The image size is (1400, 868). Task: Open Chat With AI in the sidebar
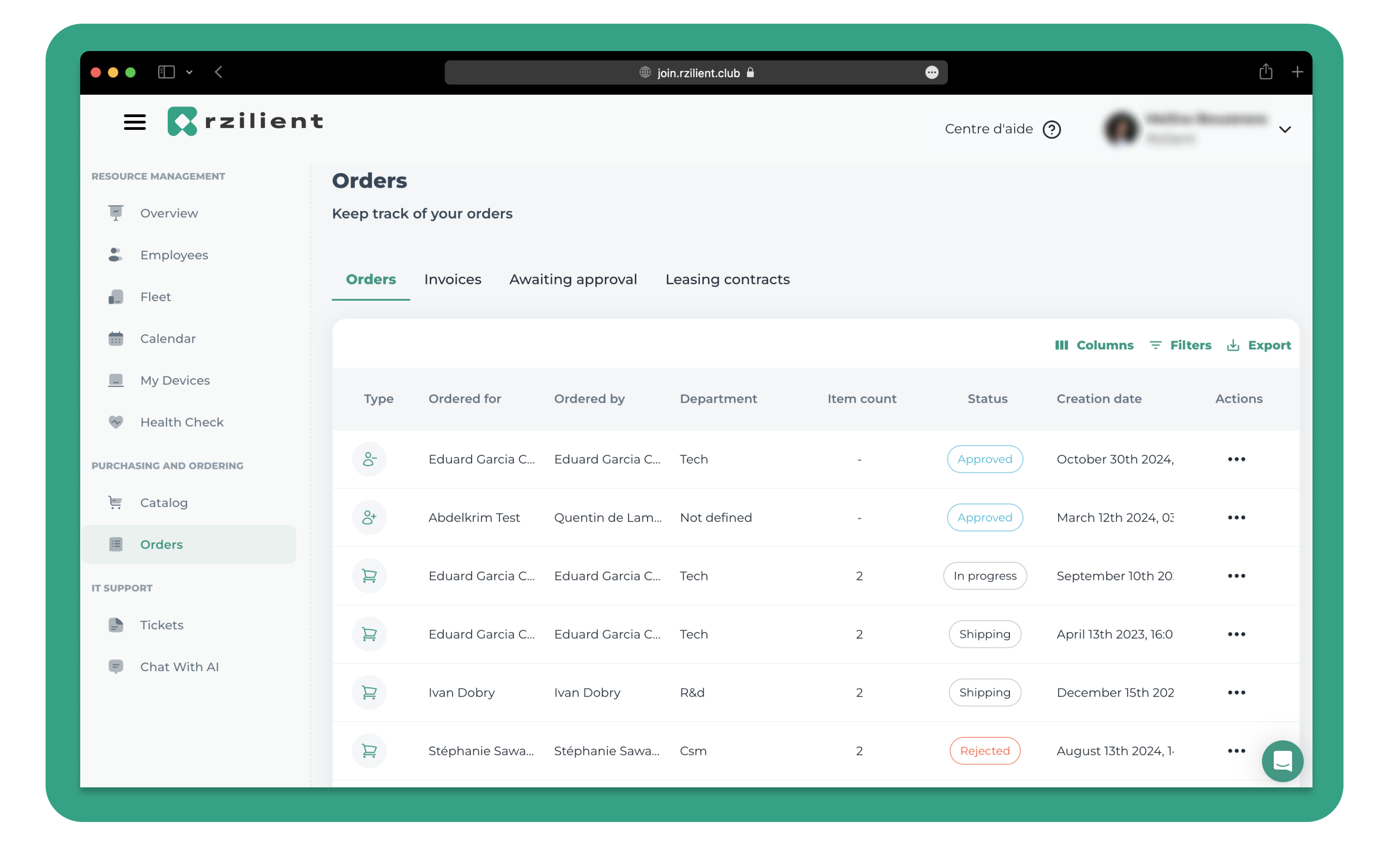[179, 667]
